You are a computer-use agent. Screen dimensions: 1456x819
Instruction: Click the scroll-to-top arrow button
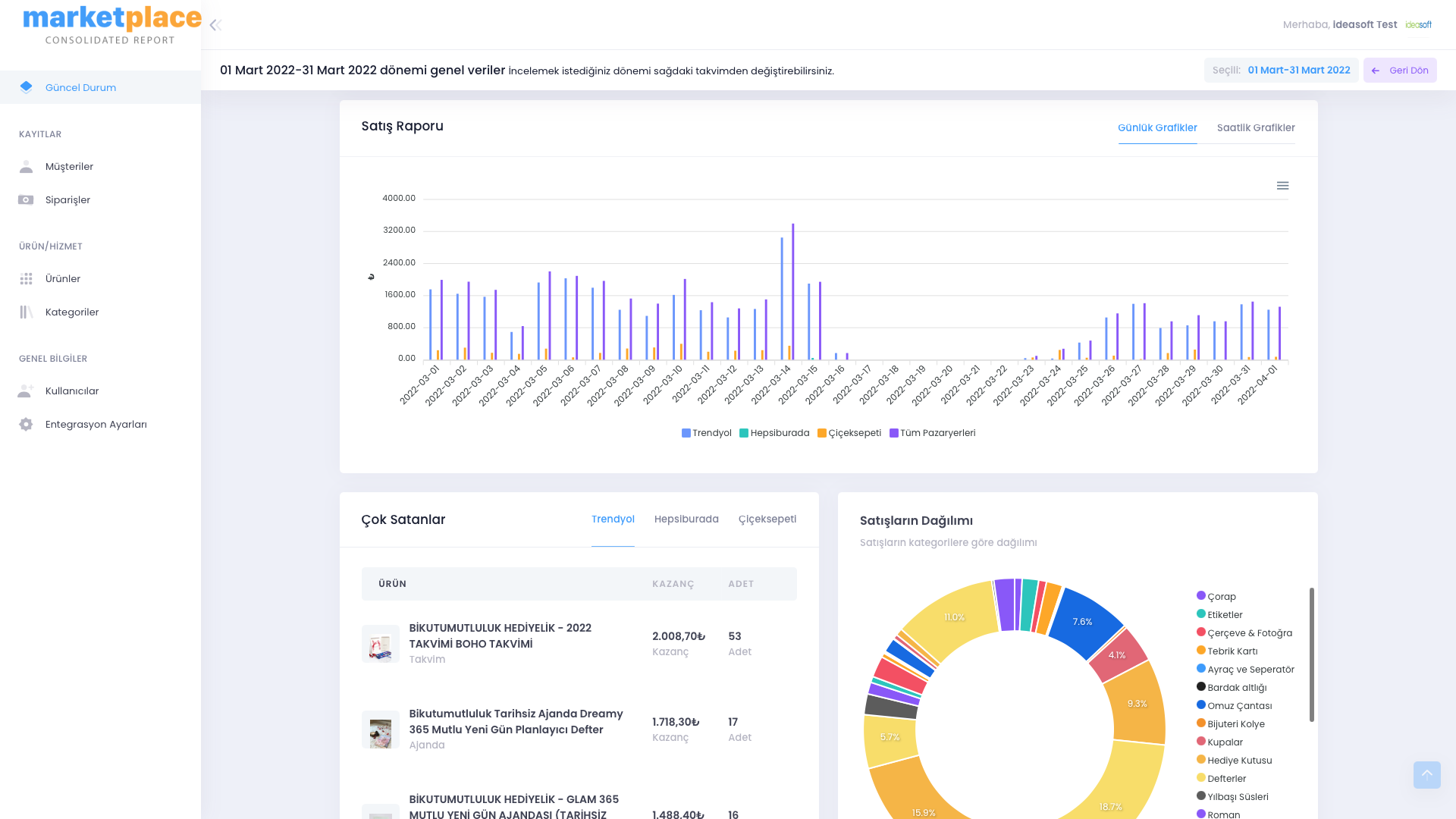1426,774
